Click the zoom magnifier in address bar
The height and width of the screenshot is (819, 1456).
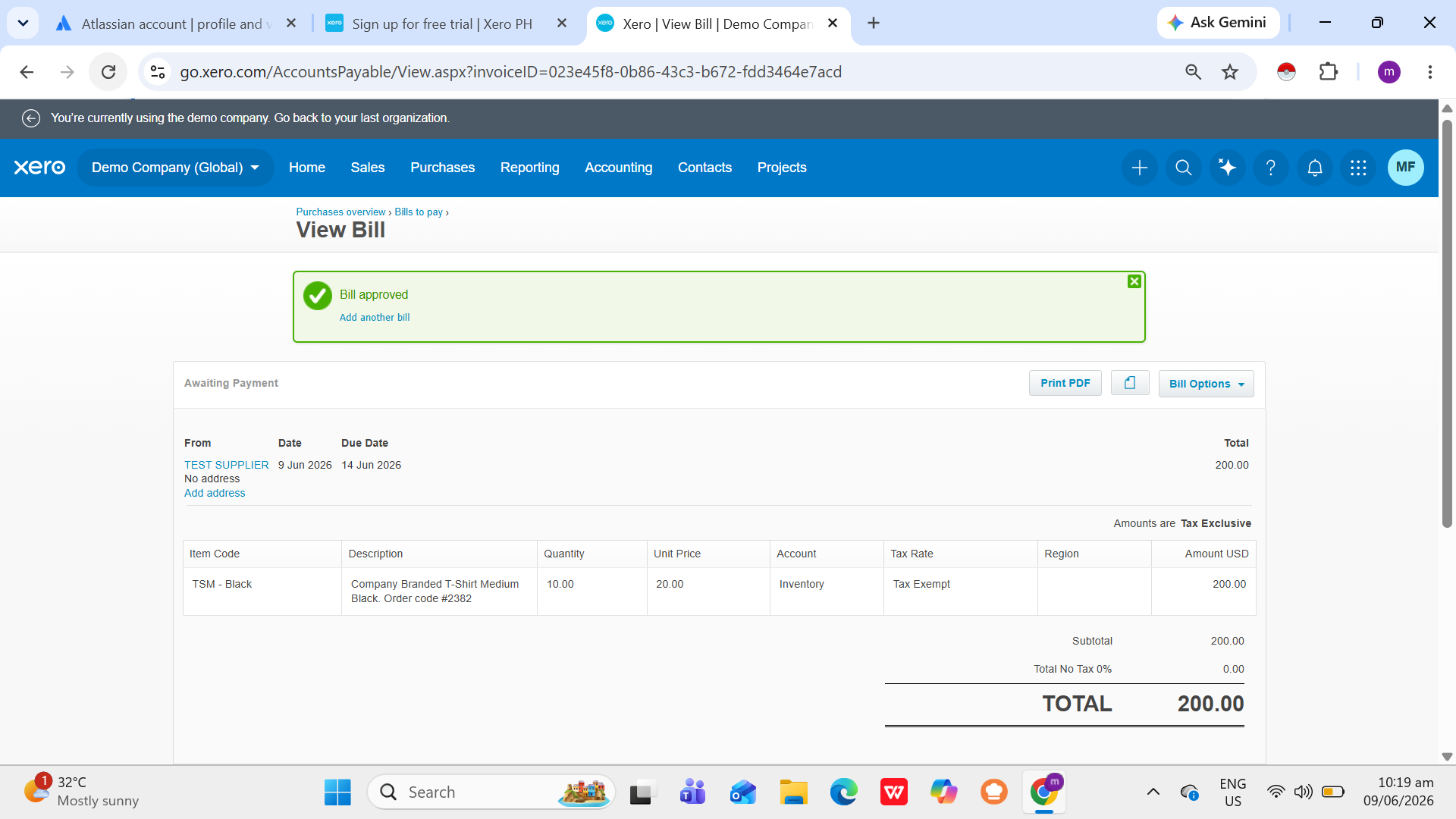[1193, 72]
